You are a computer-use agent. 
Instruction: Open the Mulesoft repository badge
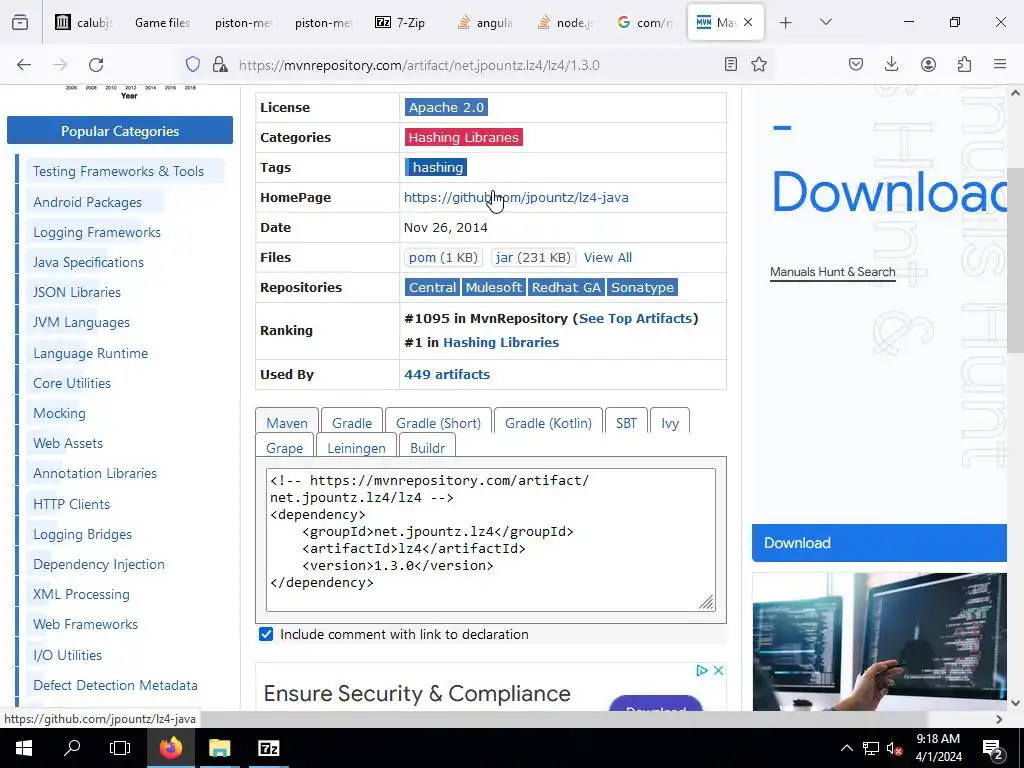tap(494, 287)
